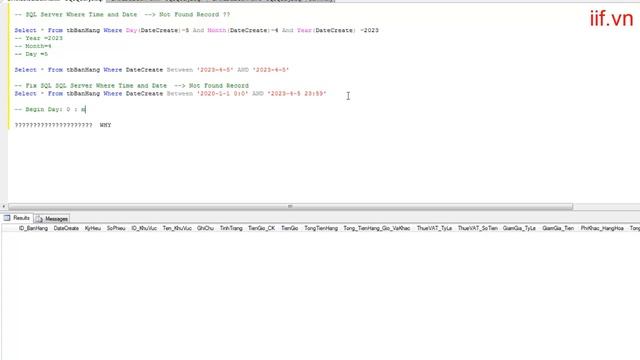
Task: Click the KyHieu column header
Action: click(x=93, y=228)
